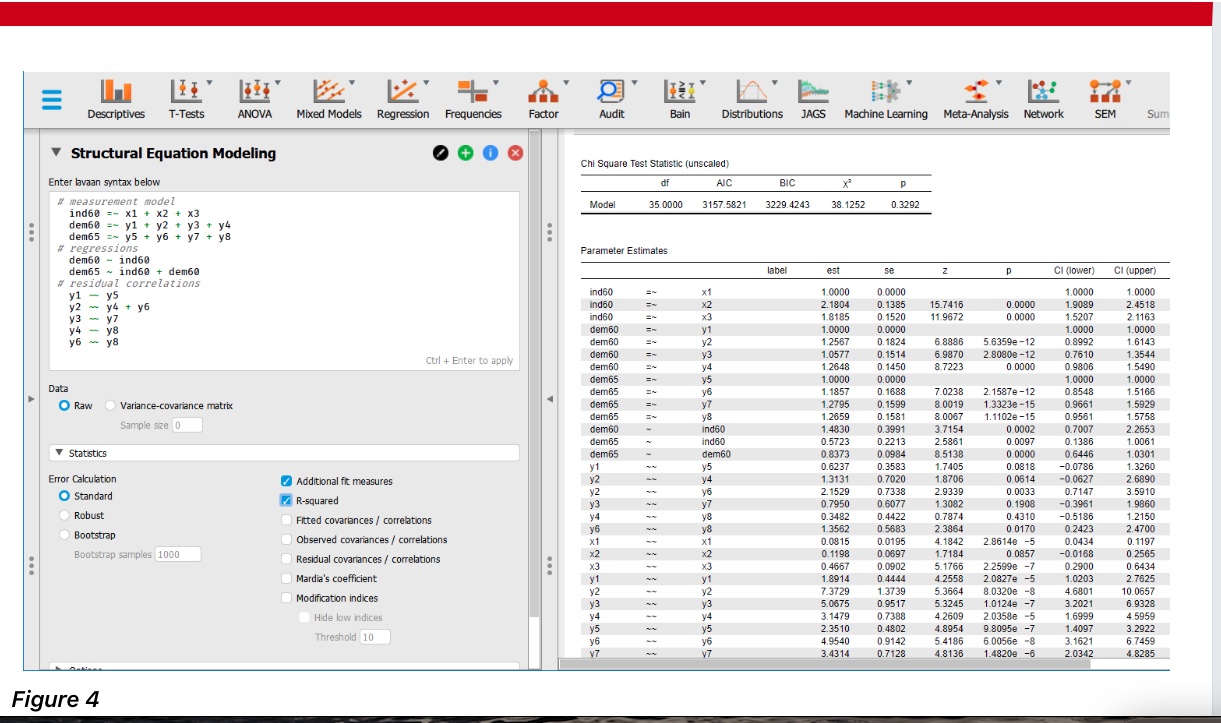Click the left panel collapse arrow
This screenshot has width=1221, height=723.
[x=30, y=399]
